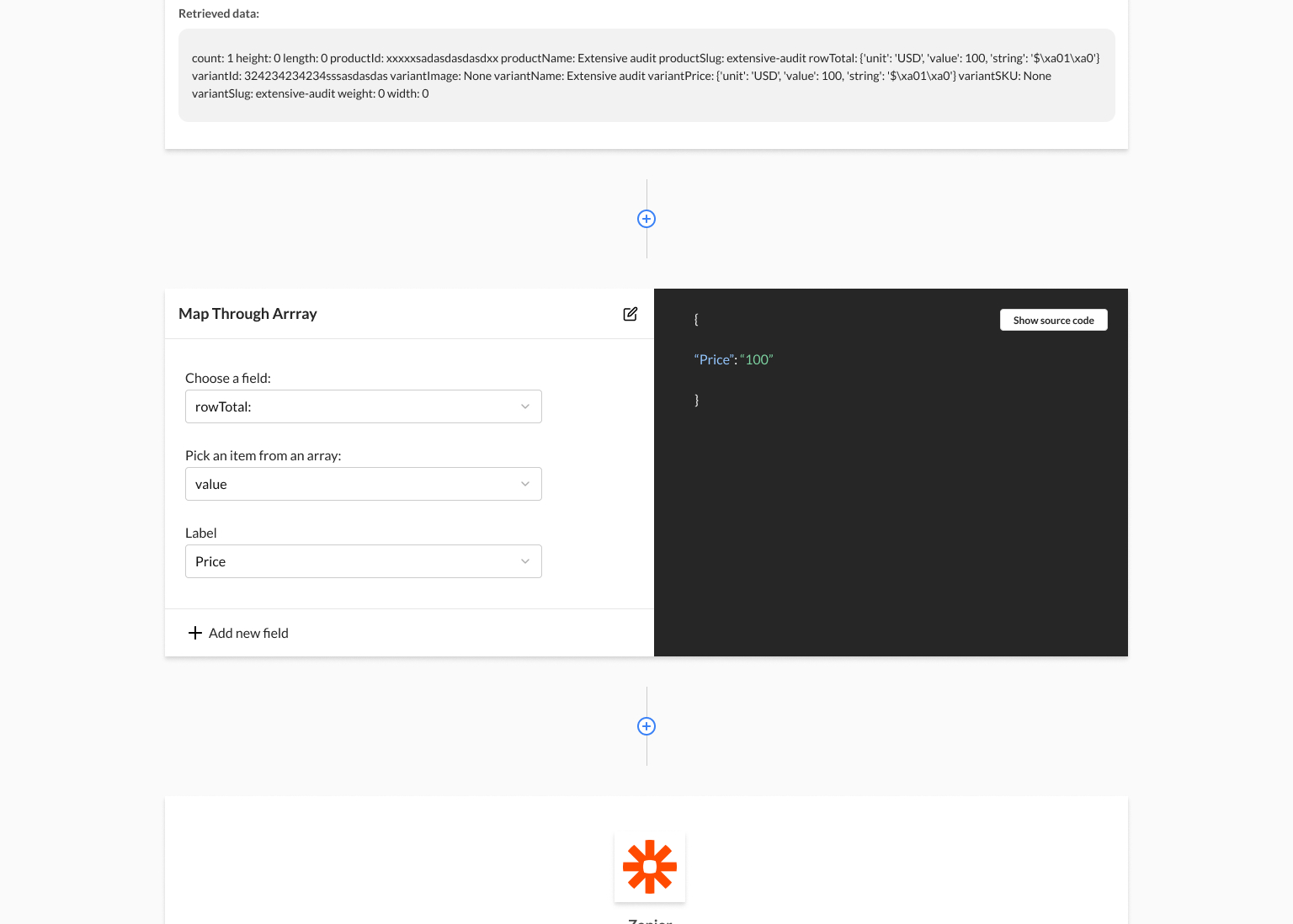Click the chevron on the Price label selector
The width and height of the screenshot is (1293, 924).
tap(525, 561)
